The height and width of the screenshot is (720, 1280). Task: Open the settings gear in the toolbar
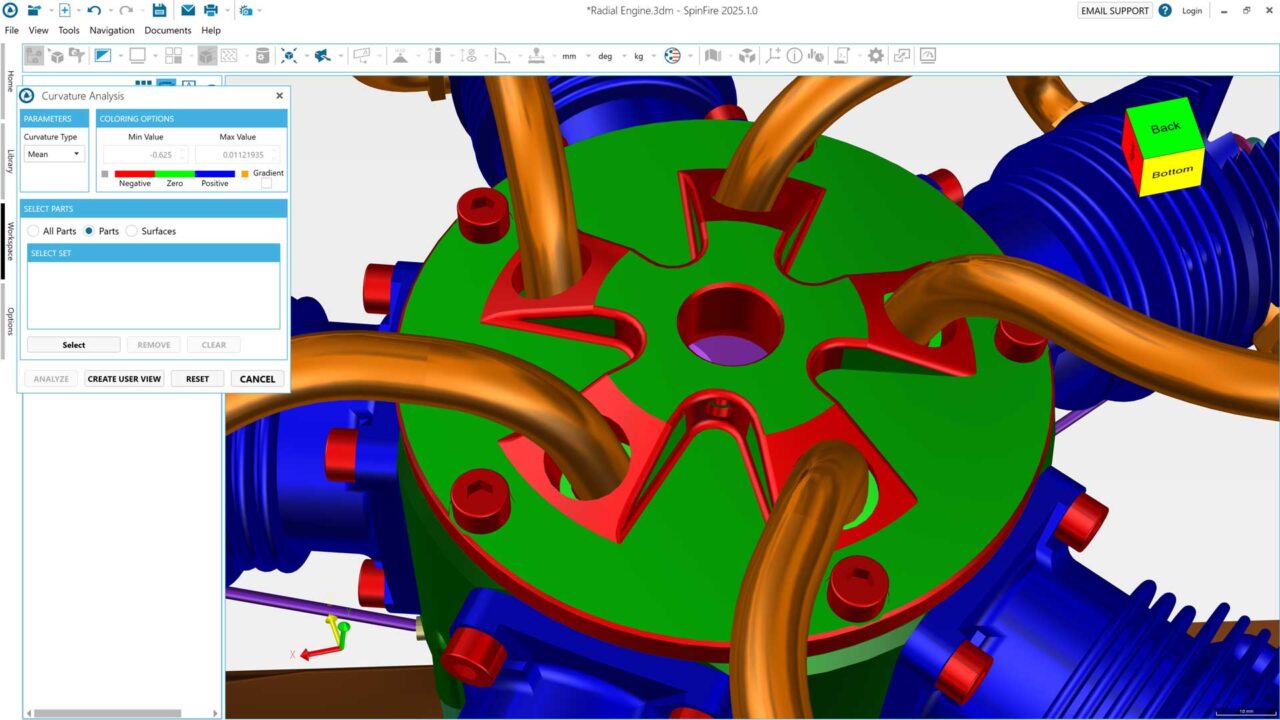pyautogui.click(x=874, y=56)
